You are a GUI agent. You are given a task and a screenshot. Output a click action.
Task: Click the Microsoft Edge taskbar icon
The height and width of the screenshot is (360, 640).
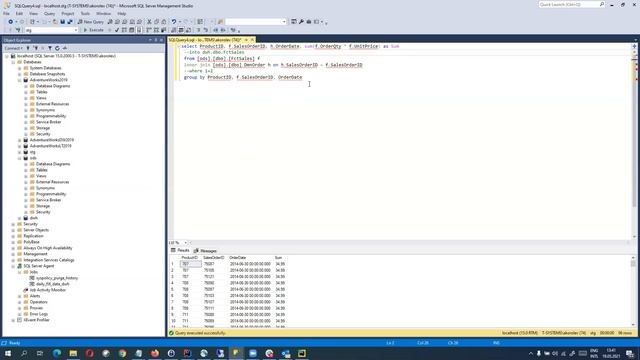click(x=57, y=353)
